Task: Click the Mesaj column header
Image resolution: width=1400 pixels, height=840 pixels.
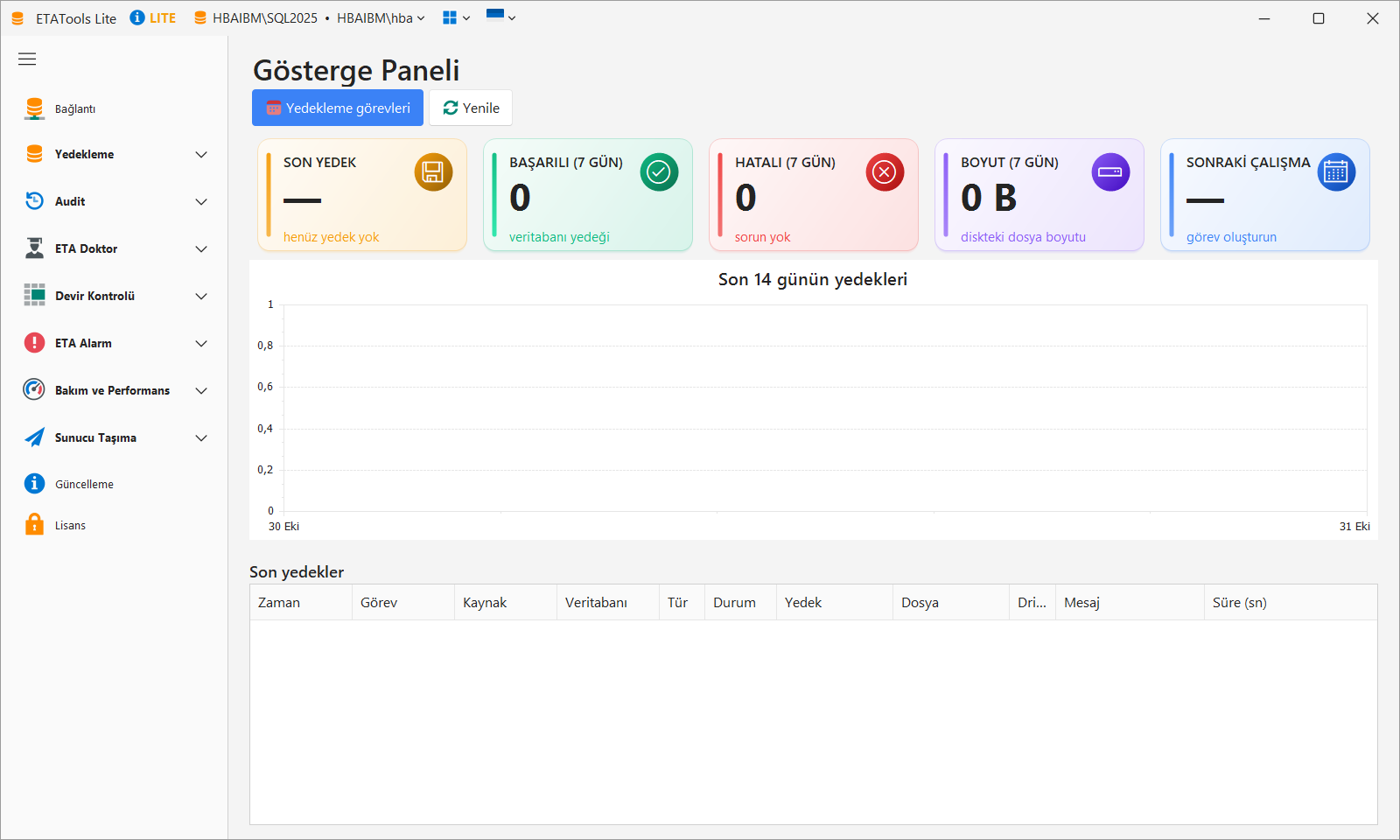Action: (1130, 602)
